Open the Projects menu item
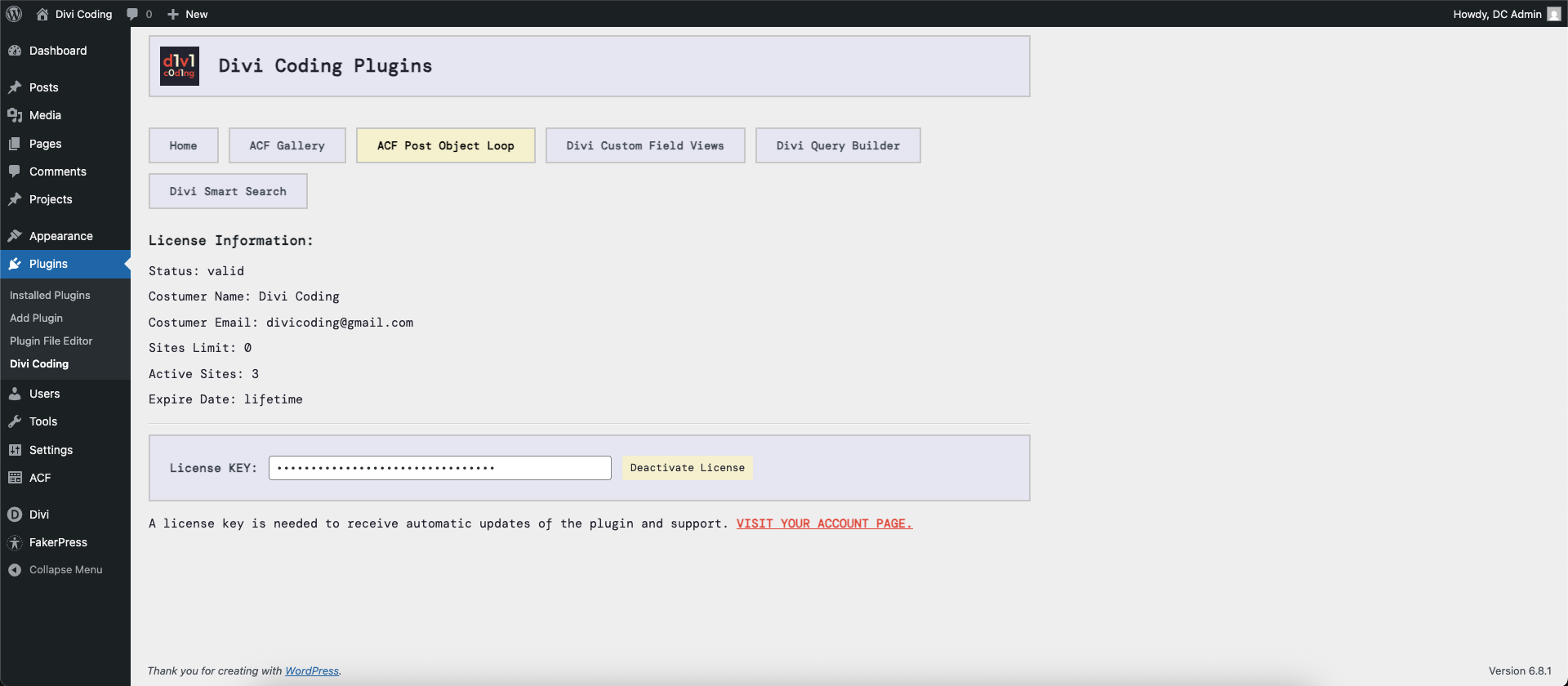This screenshot has width=1568, height=686. click(65, 199)
